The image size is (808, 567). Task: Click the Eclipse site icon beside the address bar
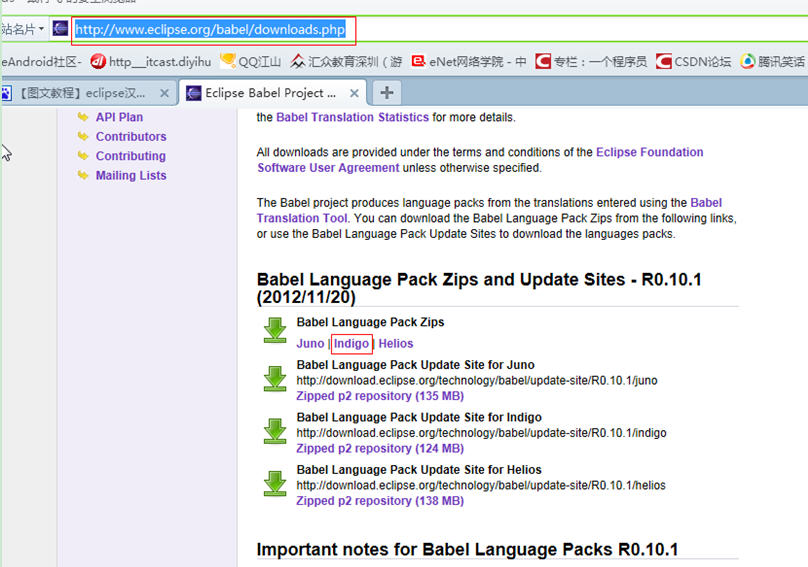point(61,28)
